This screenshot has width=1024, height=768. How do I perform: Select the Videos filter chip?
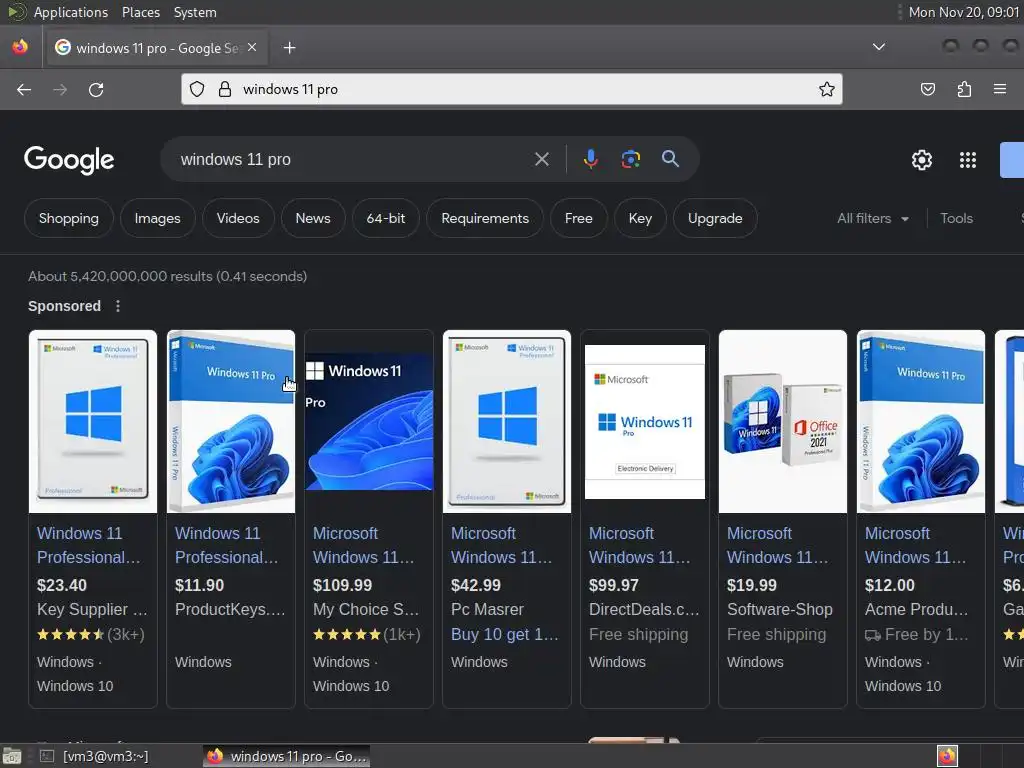tap(238, 218)
